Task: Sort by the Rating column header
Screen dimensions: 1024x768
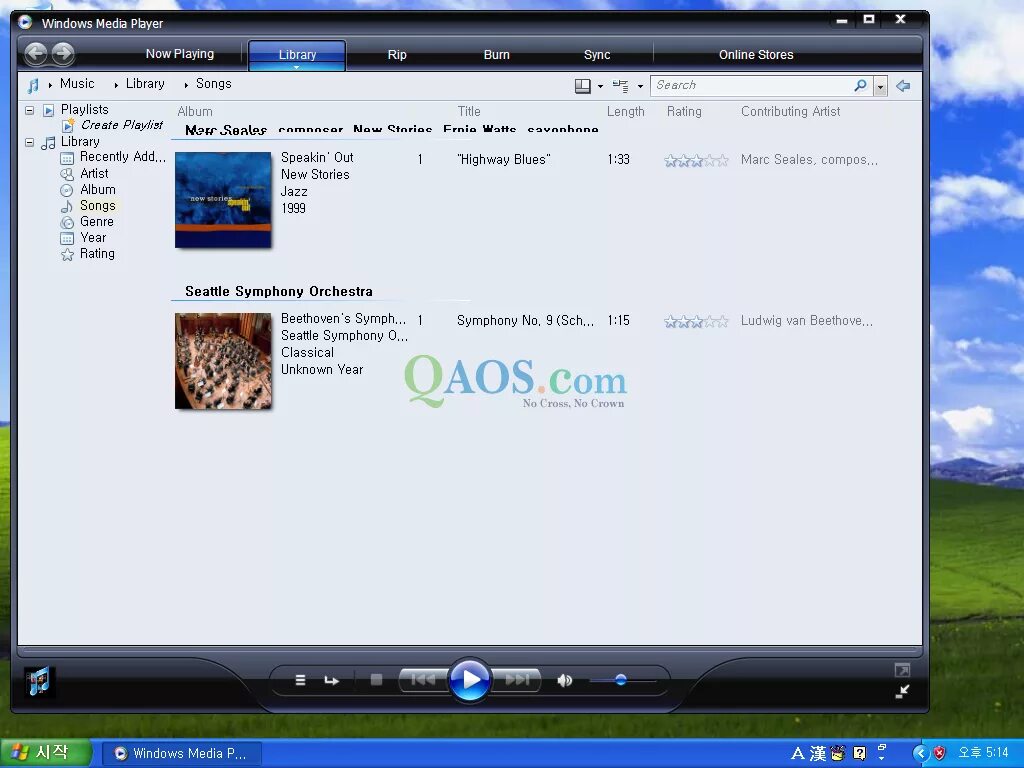Action: point(684,112)
